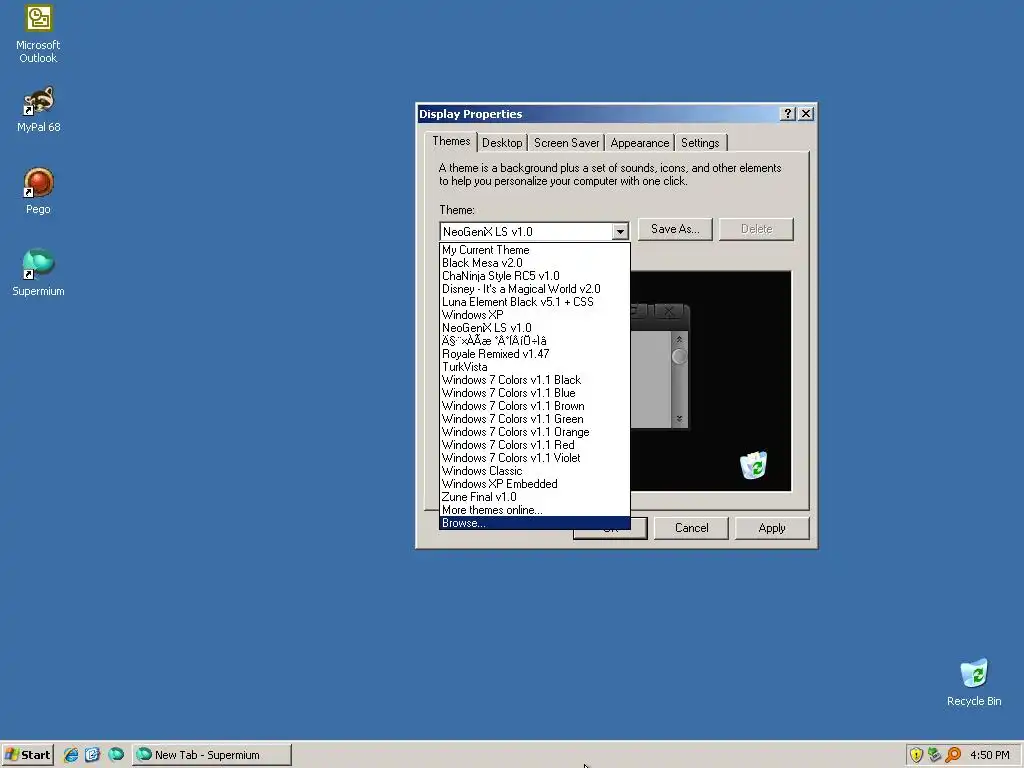Choose Windows 7 Colors v1.1 Black
1024x768 pixels.
[x=534, y=380]
